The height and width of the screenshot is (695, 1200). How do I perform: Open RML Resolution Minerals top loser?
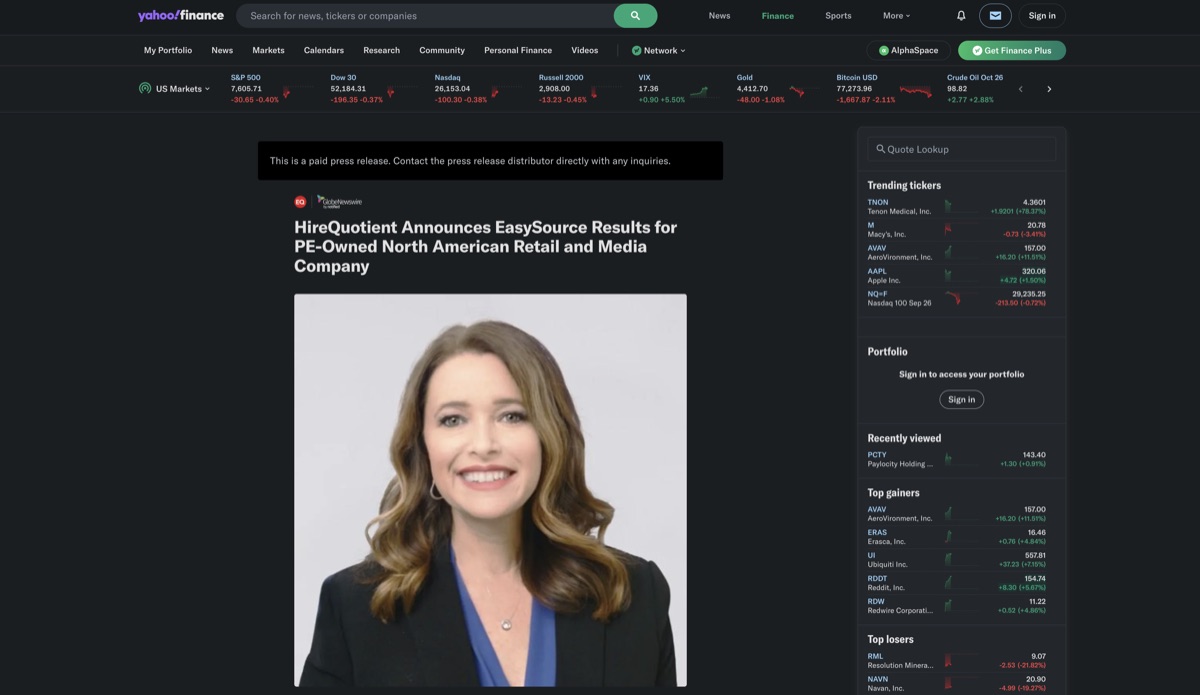956,661
